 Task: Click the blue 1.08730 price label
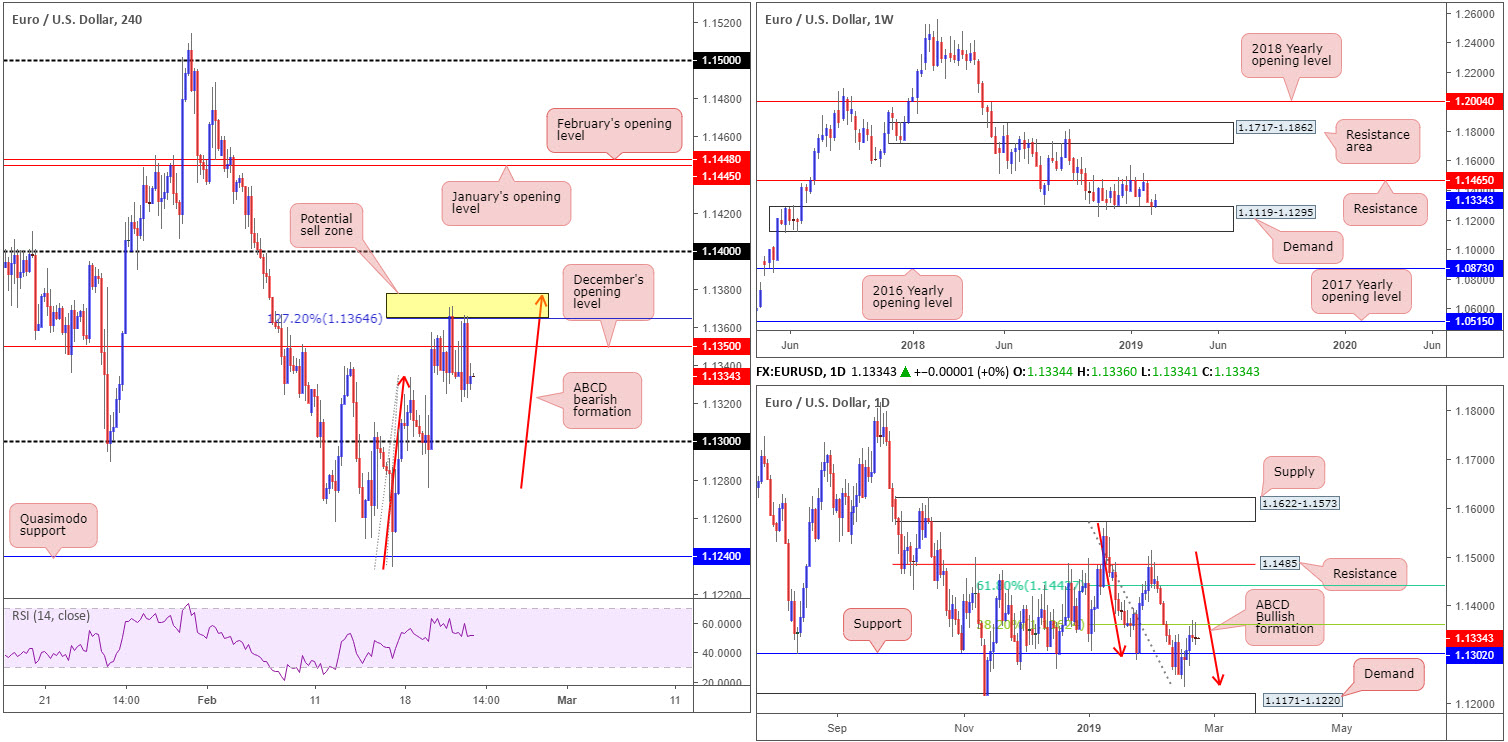(x=1477, y=269)
